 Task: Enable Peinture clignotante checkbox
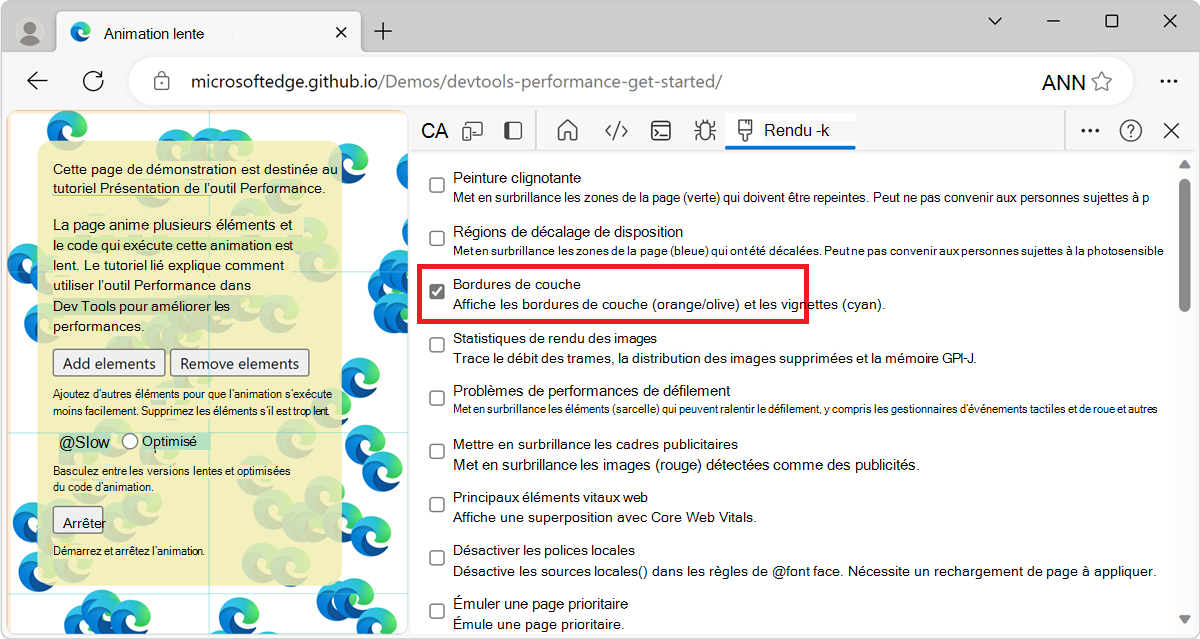437,185
